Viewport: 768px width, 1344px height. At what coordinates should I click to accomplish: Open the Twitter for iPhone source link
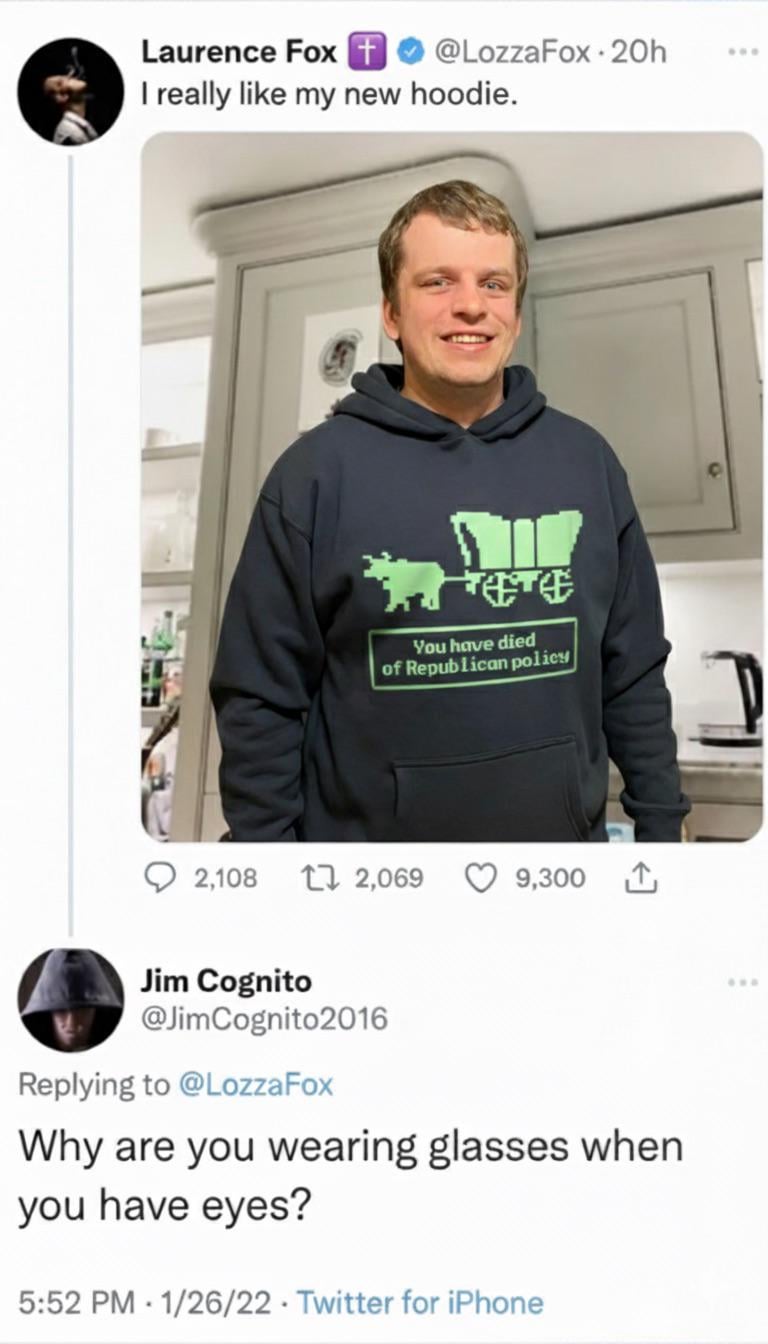tap(420, 1302)
